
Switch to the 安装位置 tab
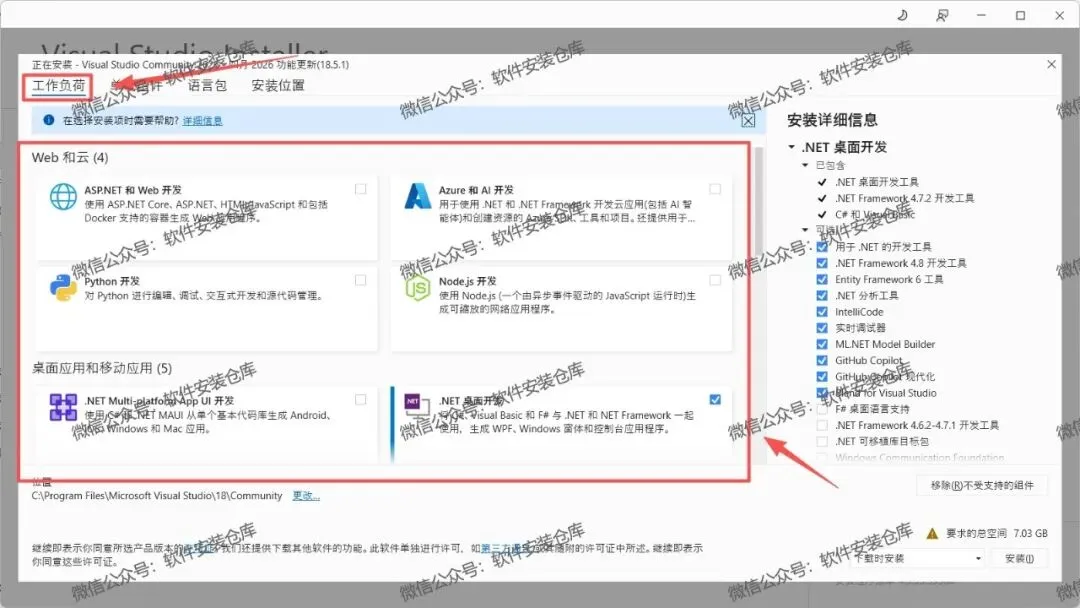coord(278,85)
